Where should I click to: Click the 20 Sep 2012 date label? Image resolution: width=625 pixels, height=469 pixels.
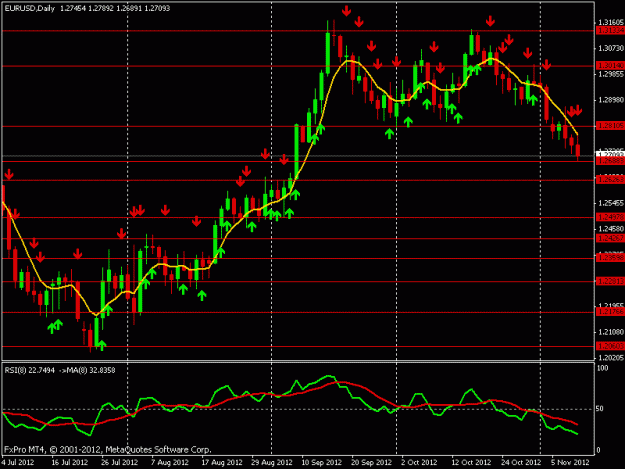(x=371, y=462)
